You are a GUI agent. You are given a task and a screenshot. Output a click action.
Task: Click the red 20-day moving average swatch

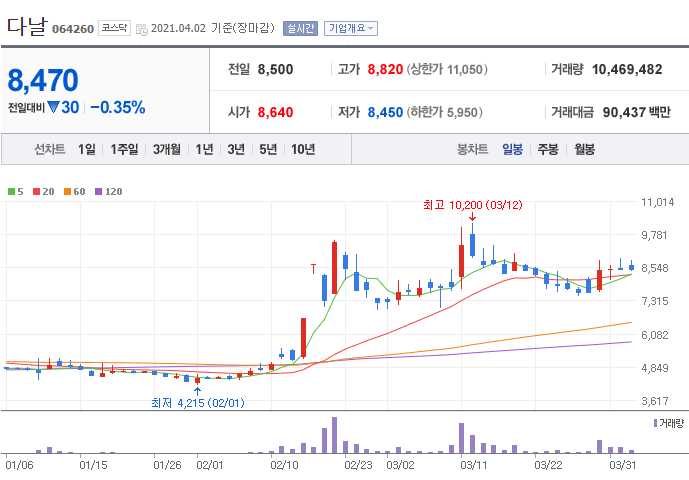[x=36, y=192]
